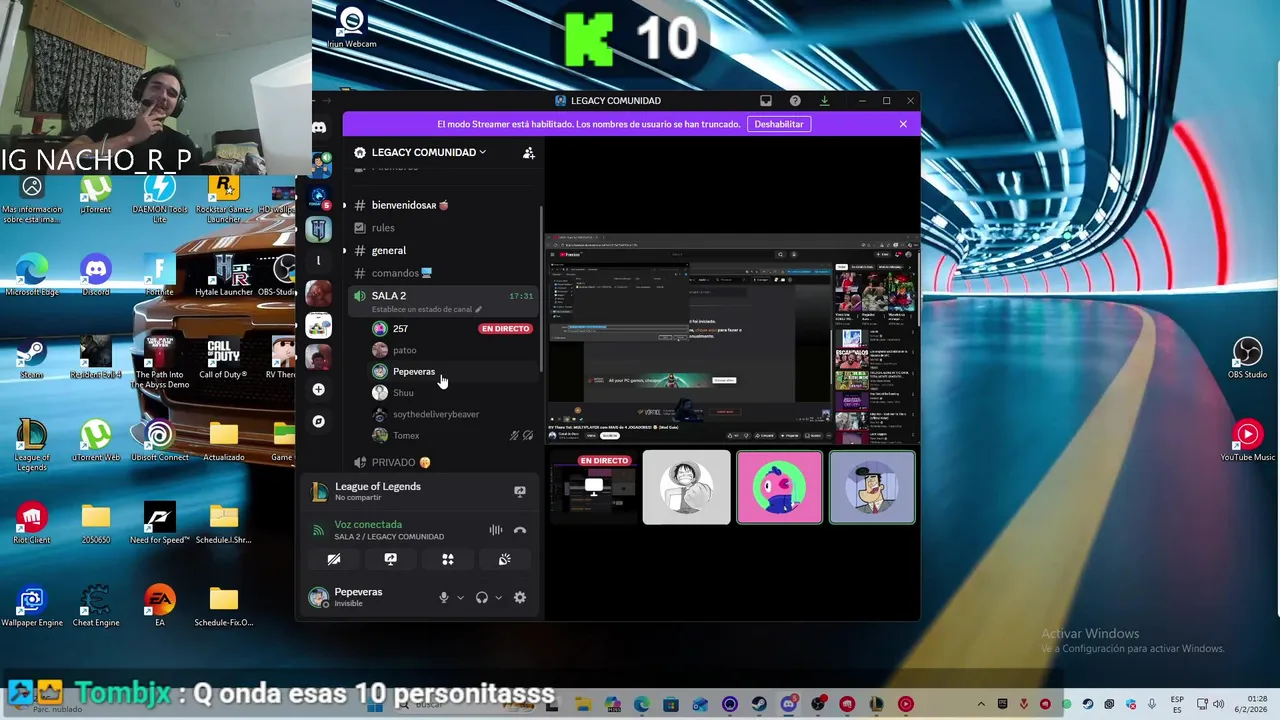Open microphone input options arrow
The height and width of the screenshot is (720, 1280).
(x=460, y=597)
